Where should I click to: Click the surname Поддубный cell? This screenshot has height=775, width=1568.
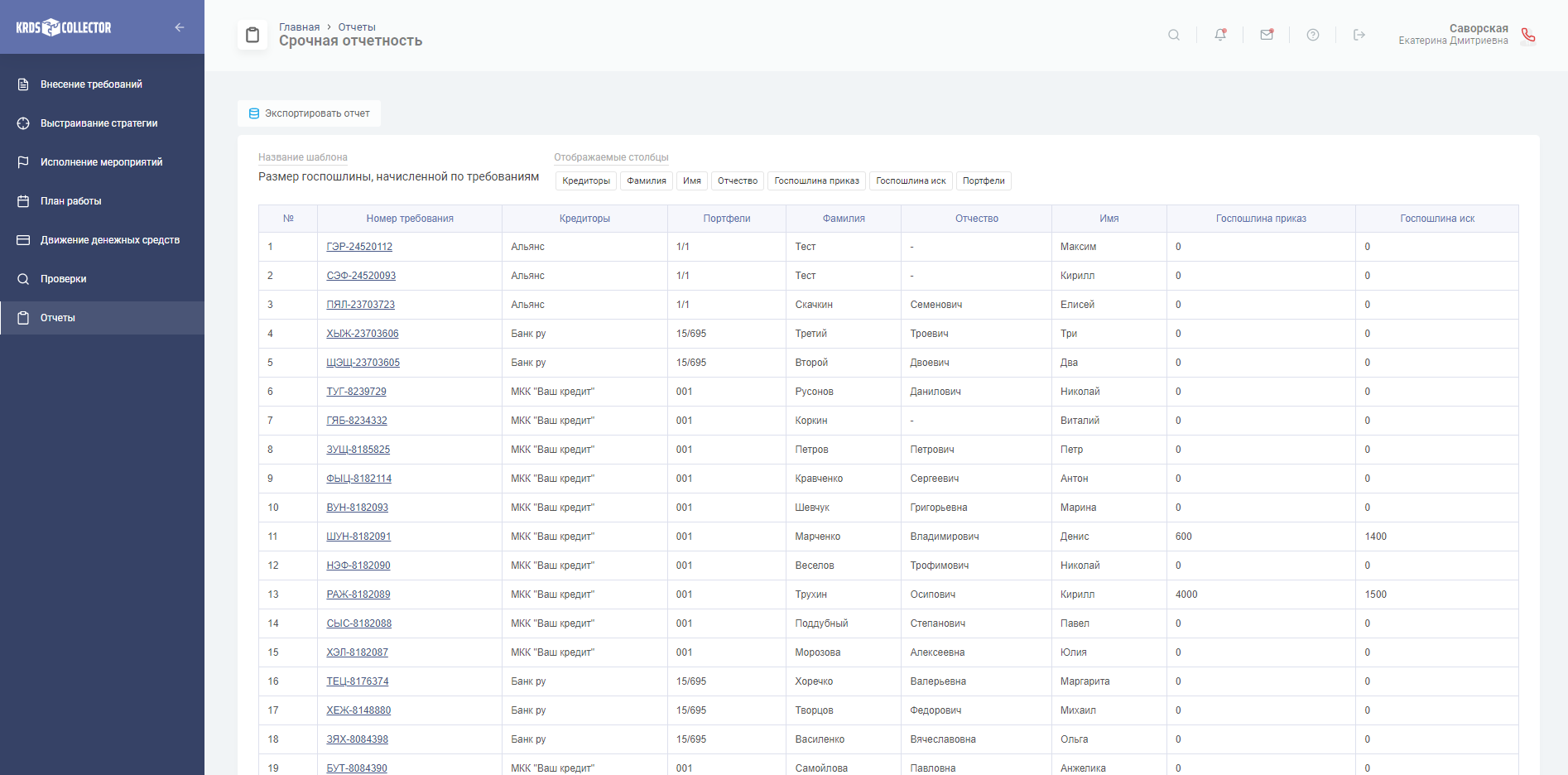tap(844, 623)
